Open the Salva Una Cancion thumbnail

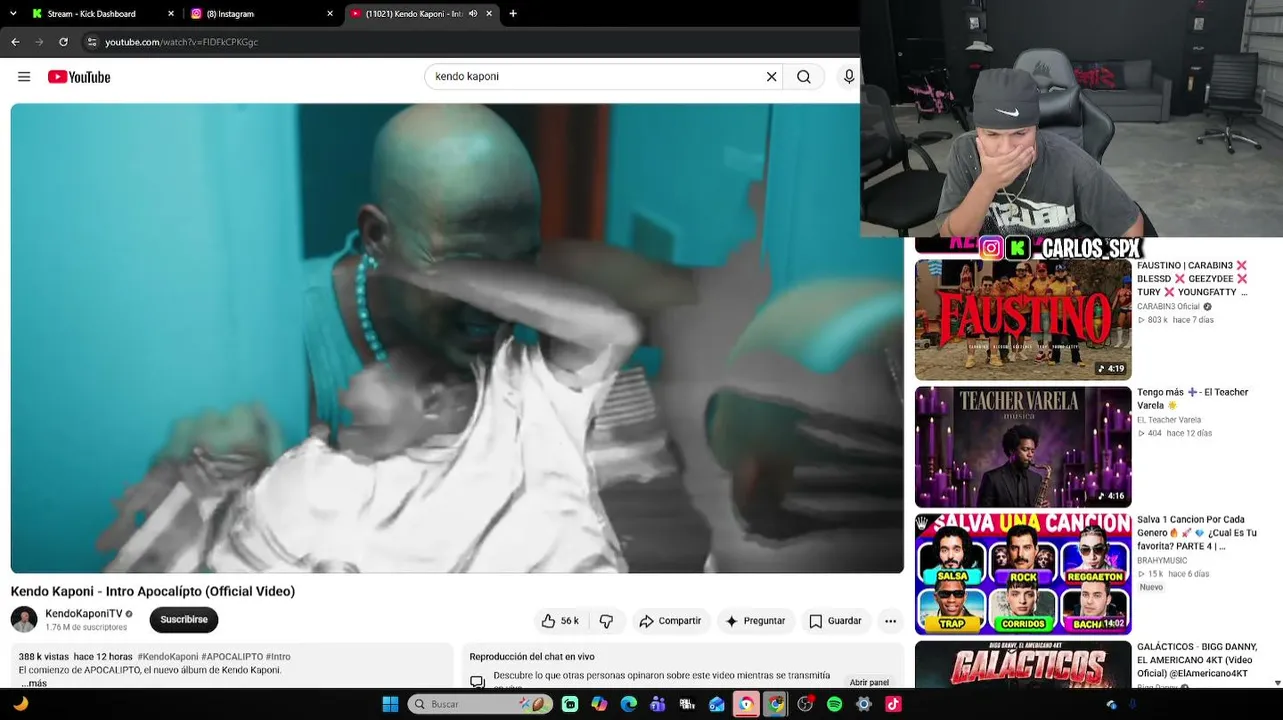coord(1023,574)
